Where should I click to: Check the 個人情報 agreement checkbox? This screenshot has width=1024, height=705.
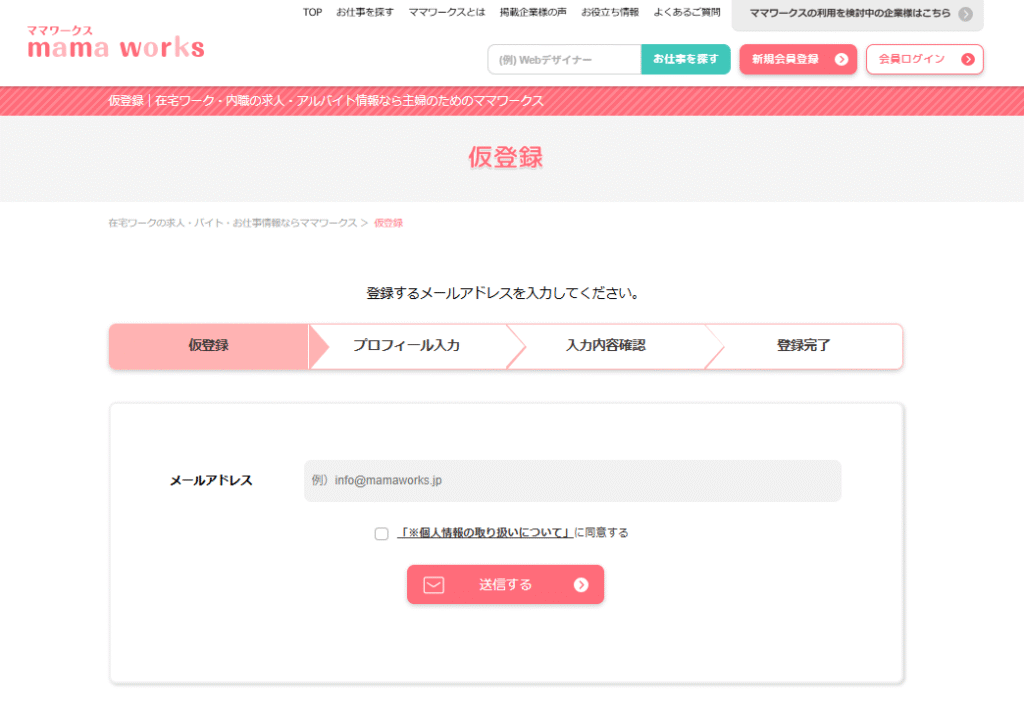coord(381,533)
